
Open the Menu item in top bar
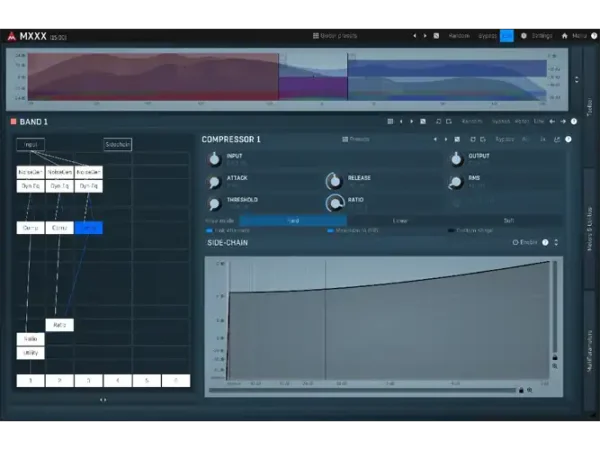(579, 36)
